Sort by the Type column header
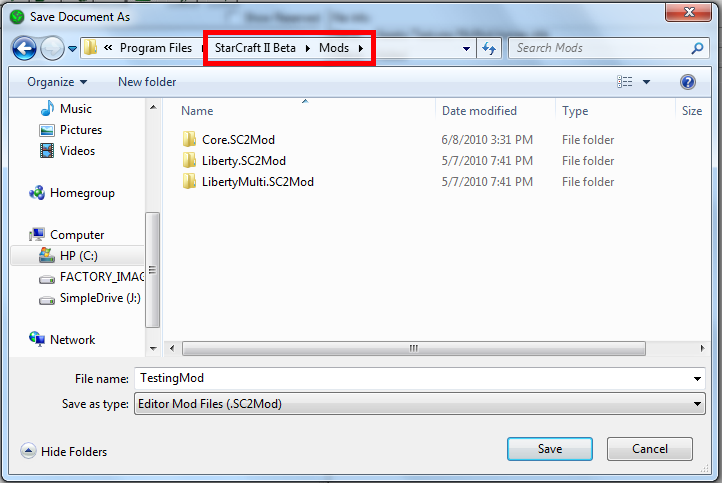The image size is (722, 483). [575, 111]
